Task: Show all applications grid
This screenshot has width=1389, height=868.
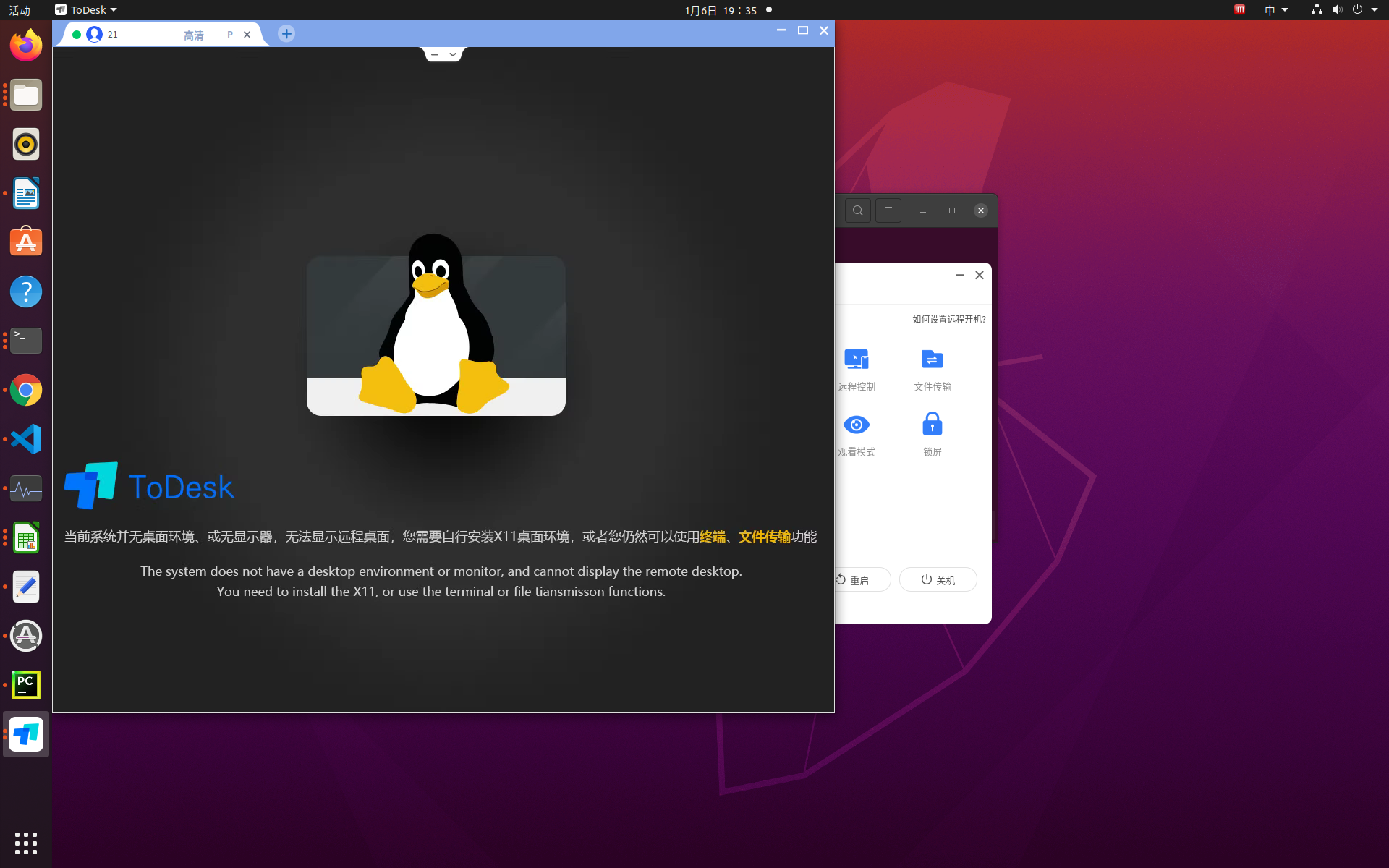Action: point(26,843)
